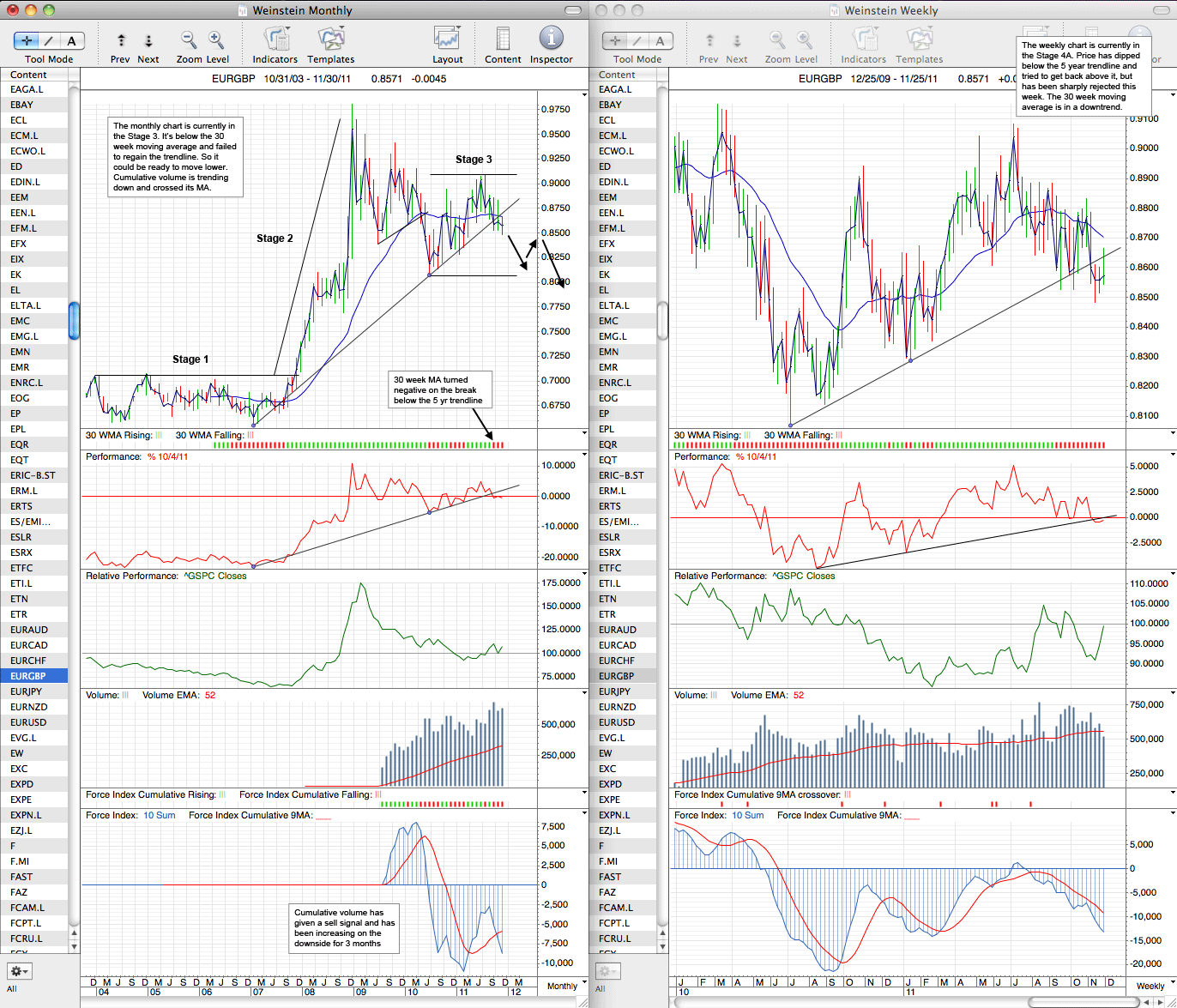The height and width of the screenshot is (1008, 1177).
Task: Click the Content column header in Monthly window
Action: click(x=34, y=75)
